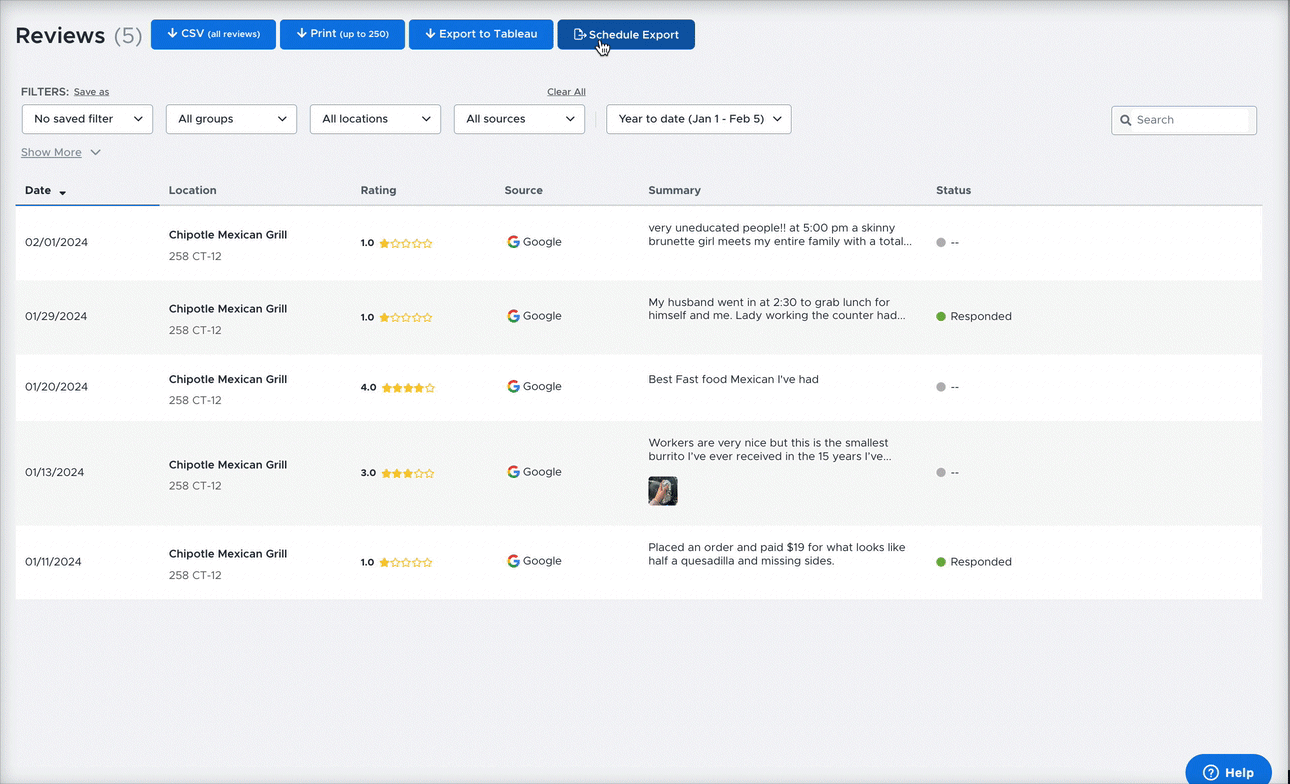1290x784 pixels.
Task: Click the Date sort arrow icon
Action: [63, 192]
